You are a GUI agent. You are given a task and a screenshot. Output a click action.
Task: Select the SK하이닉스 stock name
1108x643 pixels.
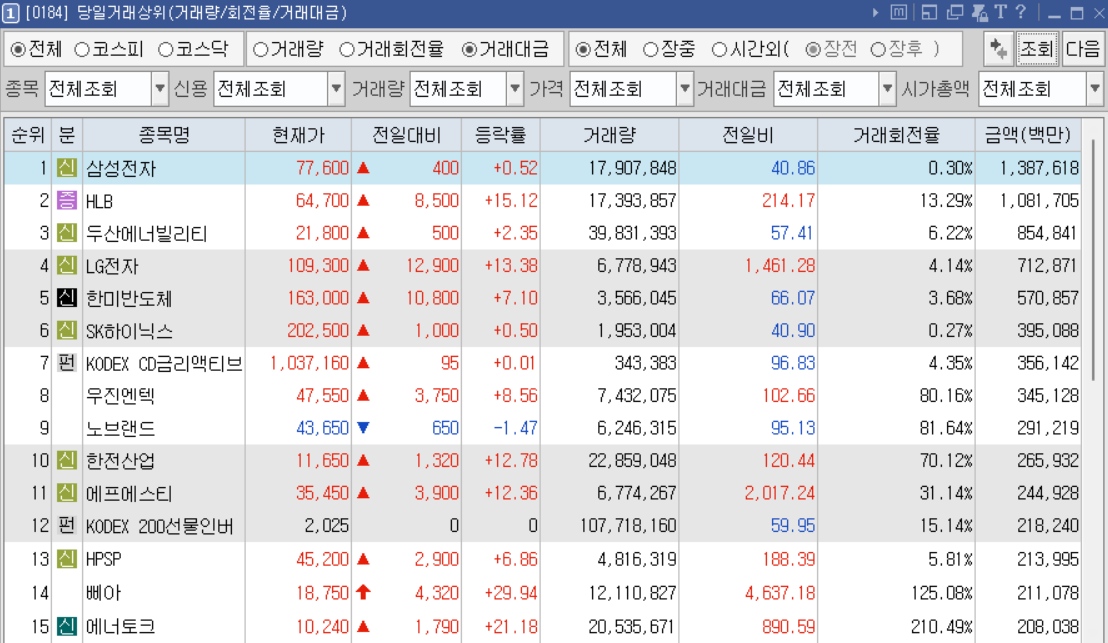pos(129,331)
